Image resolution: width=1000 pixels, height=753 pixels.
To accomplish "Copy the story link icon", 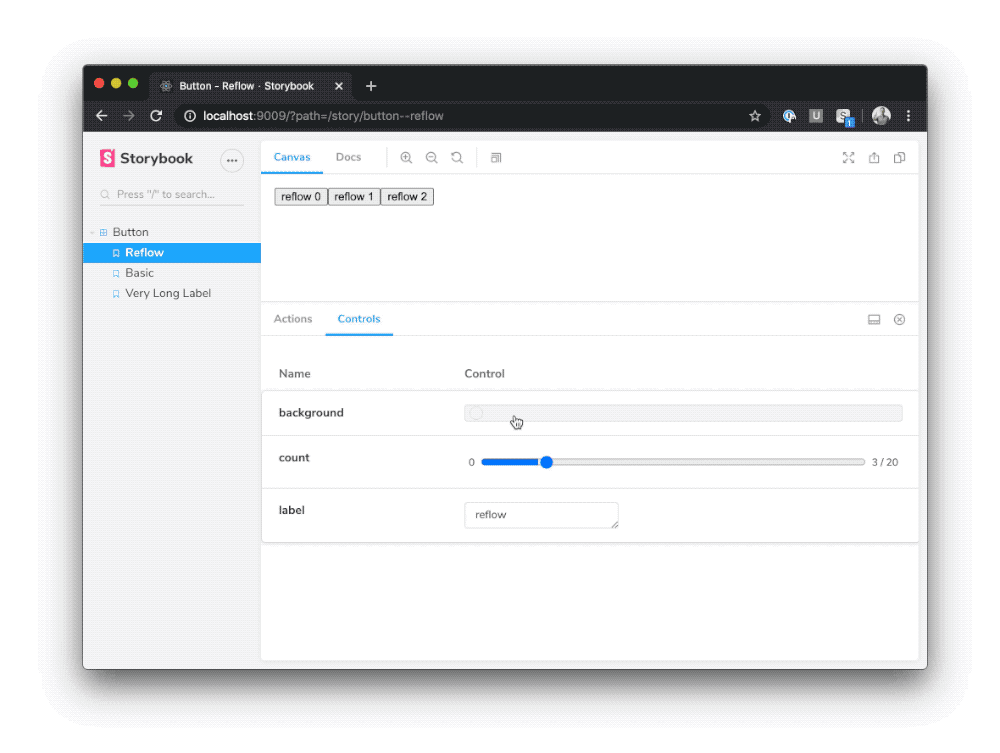I will [x=898, y=157].
